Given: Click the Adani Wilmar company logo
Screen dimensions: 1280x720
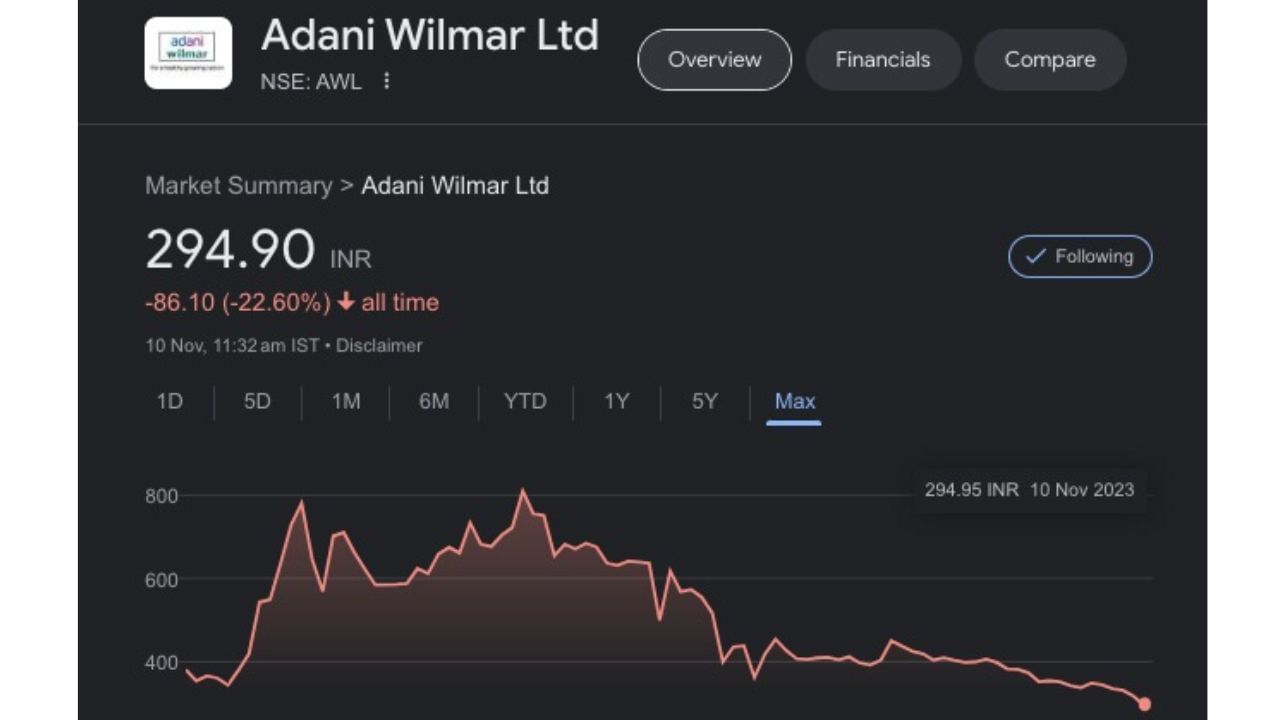Looking at the screenshot, I should click(188, 53).
